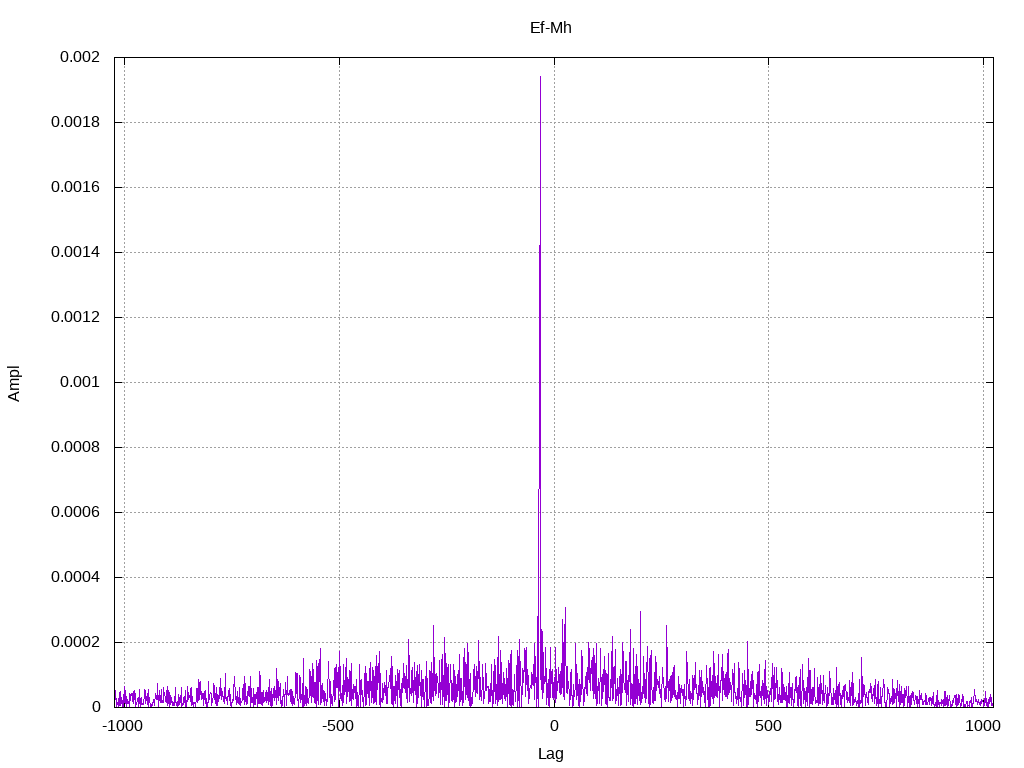Click the y-axis value 0.0018
This screenshot has height=768, width=1024.
(x=76, y=122)
